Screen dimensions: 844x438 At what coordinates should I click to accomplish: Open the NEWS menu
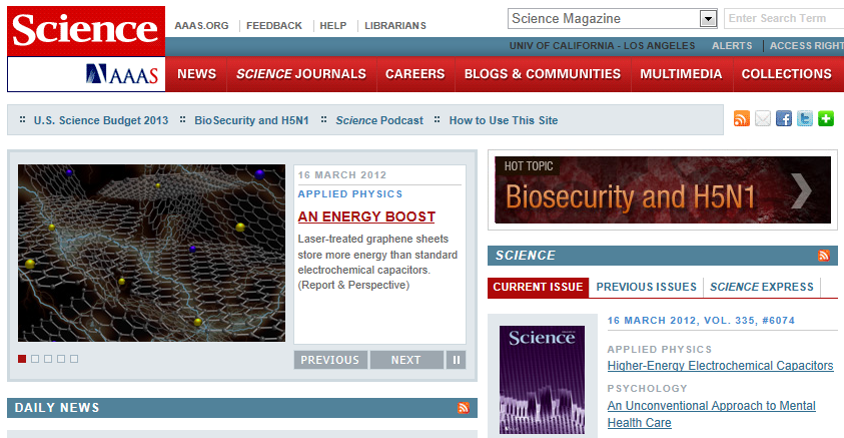[x=196, y=74]
